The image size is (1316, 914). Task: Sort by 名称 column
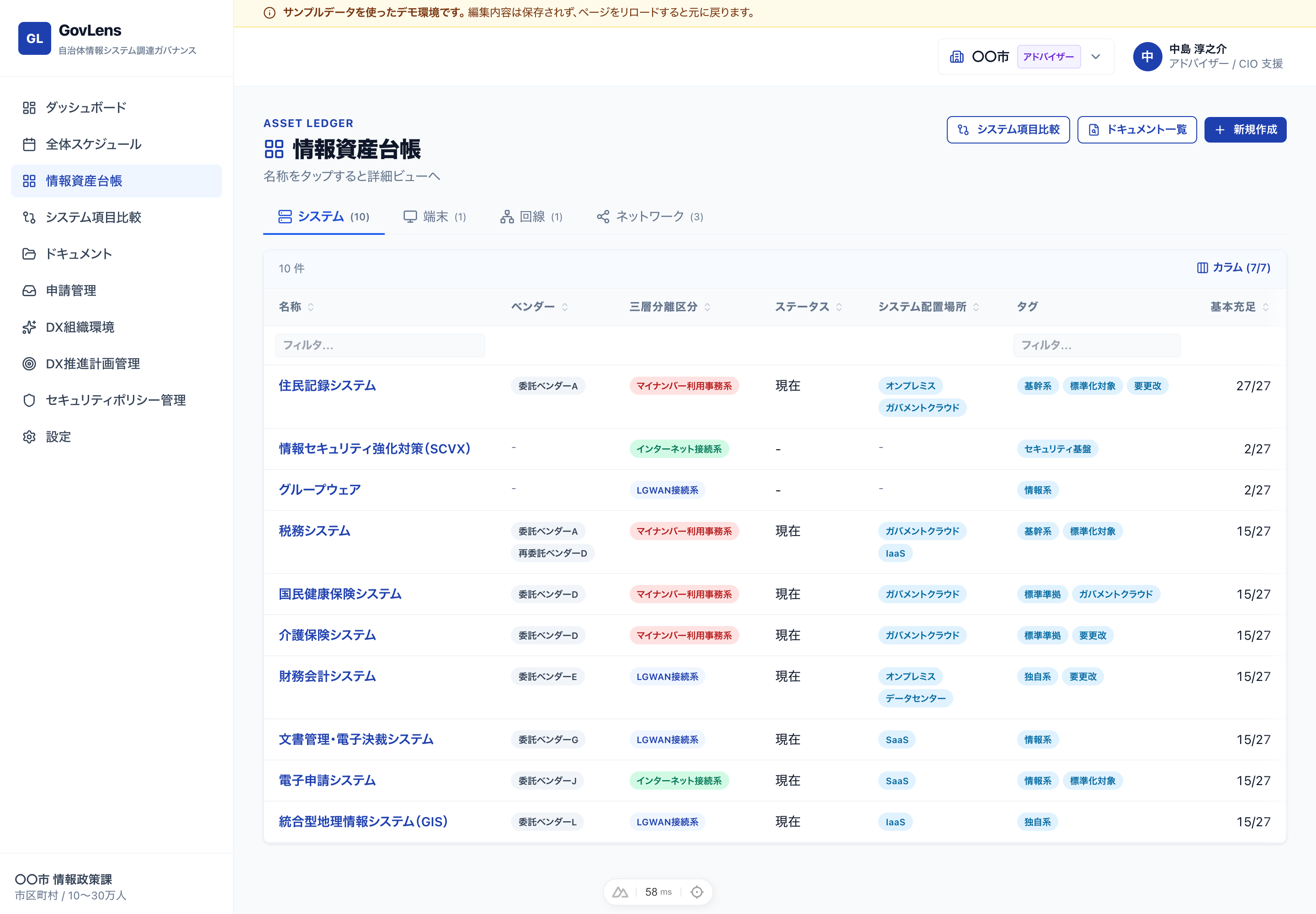296,307
